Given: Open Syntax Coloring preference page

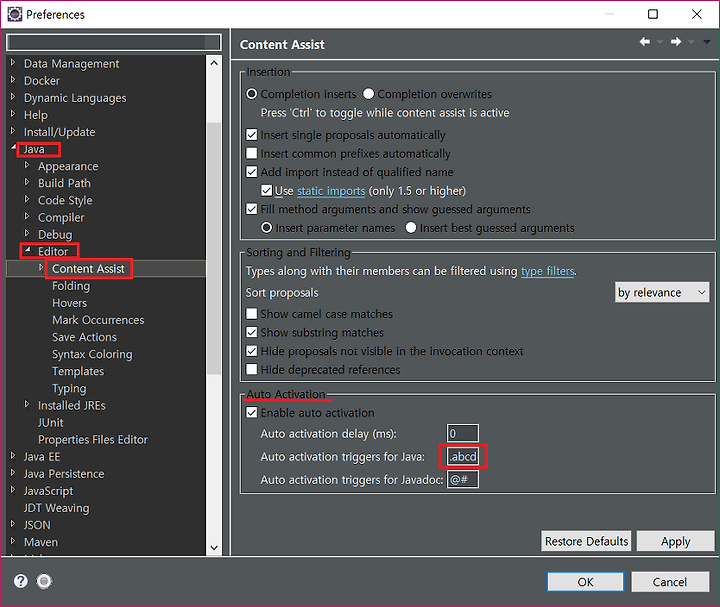Looking at the screenshot, I should (92, 354).
